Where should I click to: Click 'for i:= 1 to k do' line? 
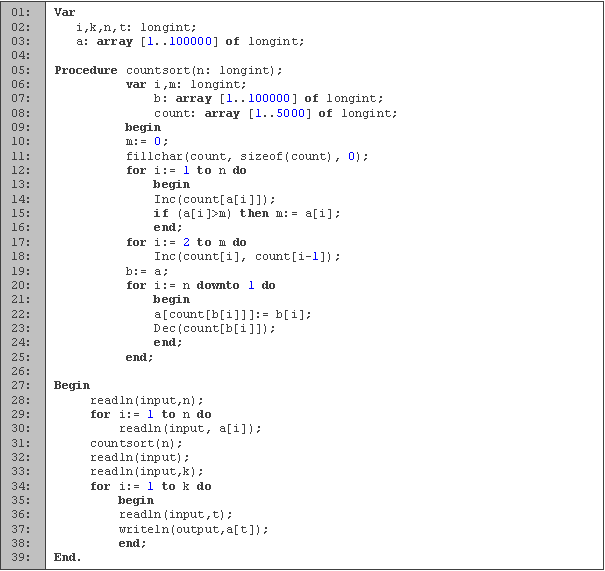(151, 486)
